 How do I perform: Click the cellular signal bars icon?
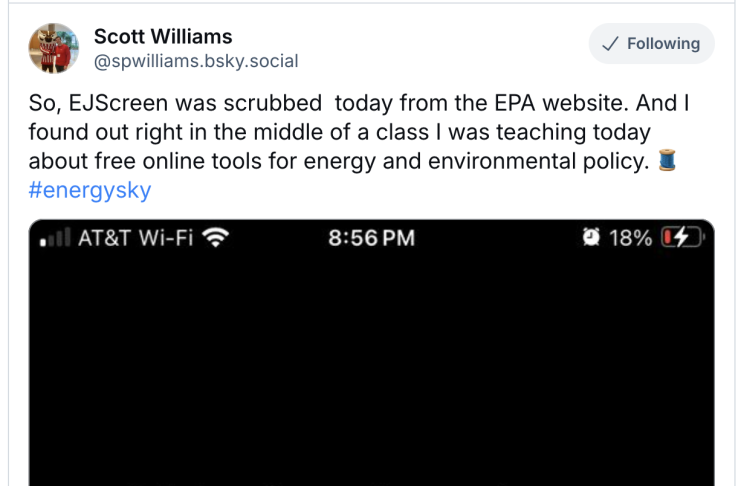click(x=54, y=239)
